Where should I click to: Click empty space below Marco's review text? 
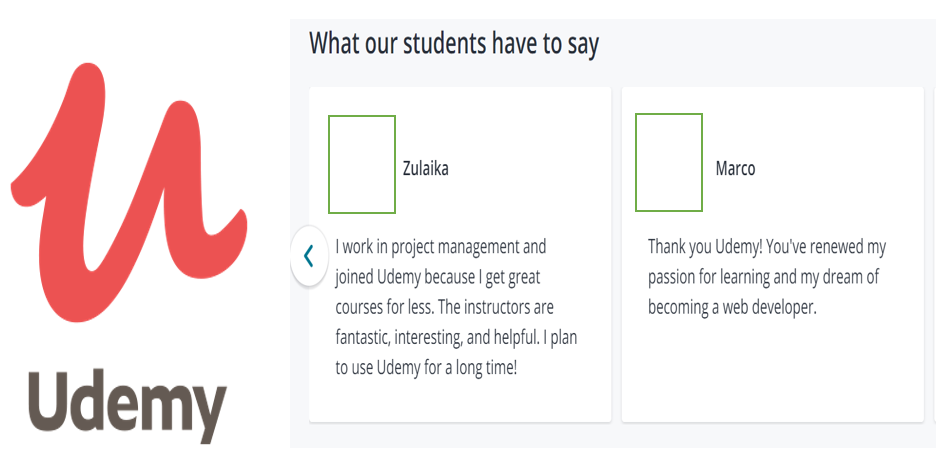tap(772, 370)
